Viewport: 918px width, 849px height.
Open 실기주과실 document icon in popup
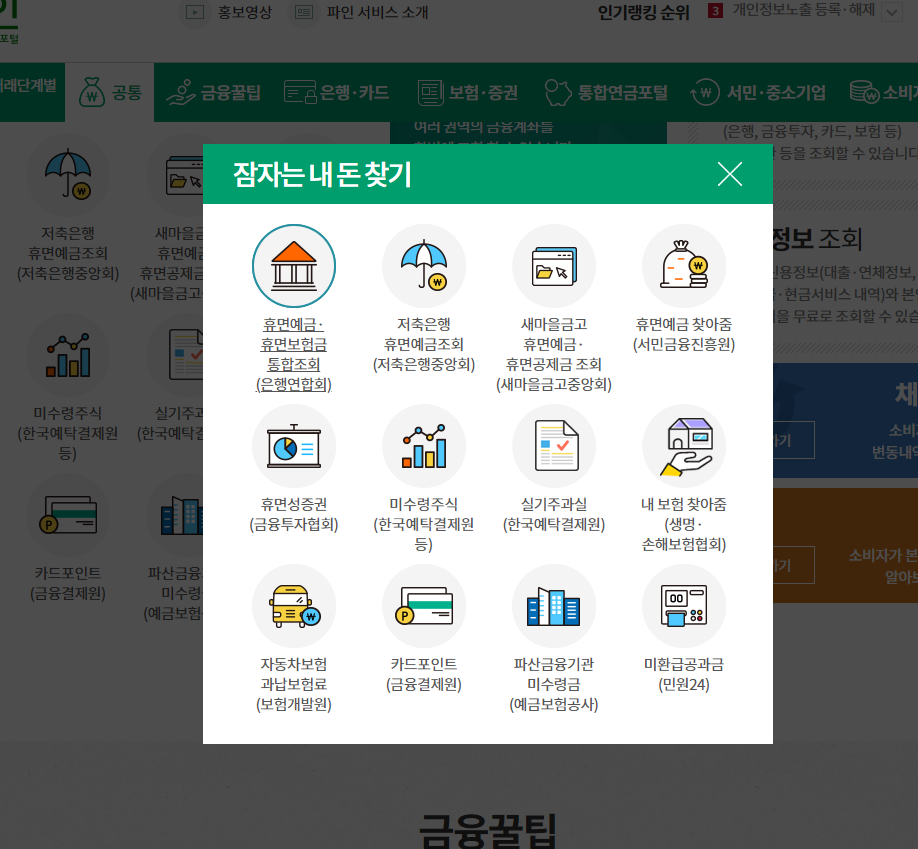pyautogui.click(x=554, y=446)
